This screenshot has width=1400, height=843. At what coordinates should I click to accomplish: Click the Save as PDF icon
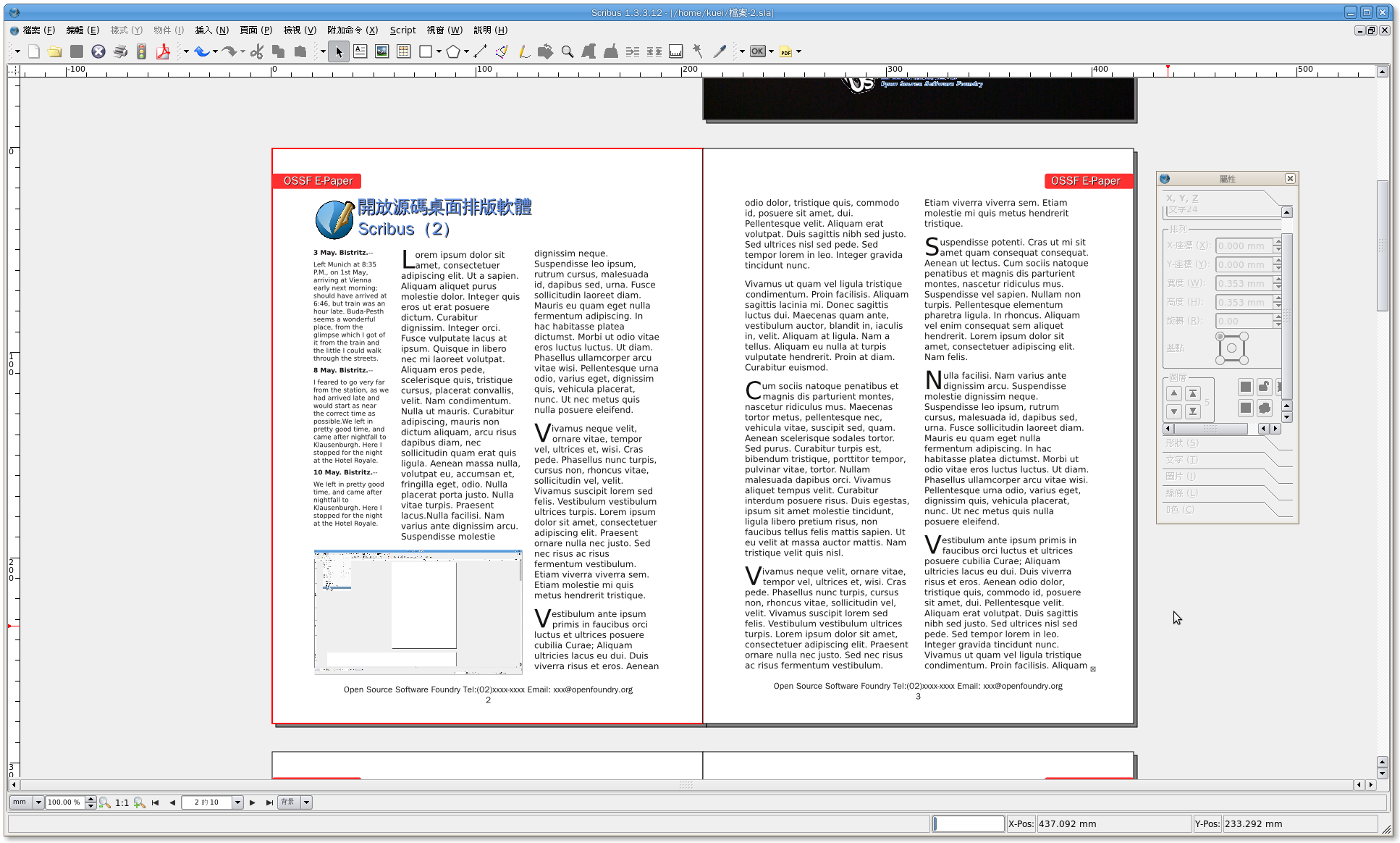(163, 51)
